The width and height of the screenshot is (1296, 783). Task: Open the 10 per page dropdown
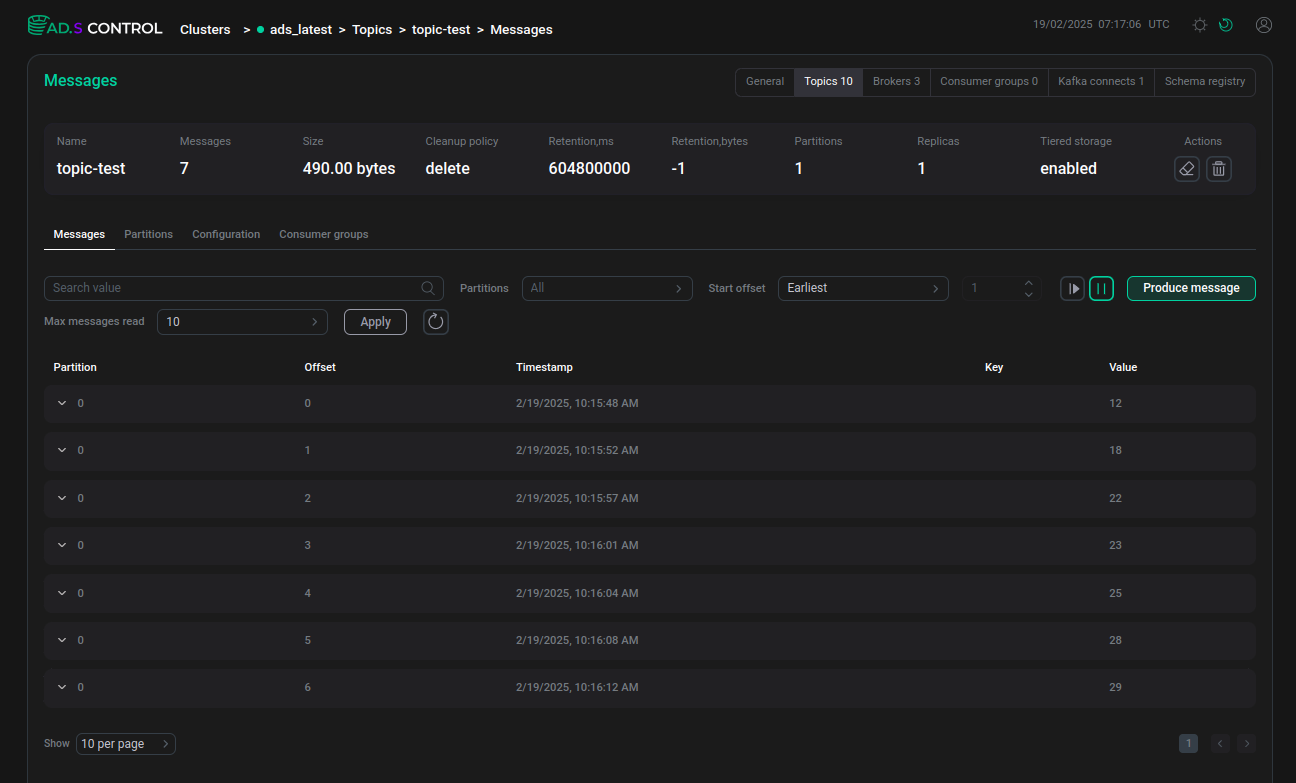[x=126, y=744]
